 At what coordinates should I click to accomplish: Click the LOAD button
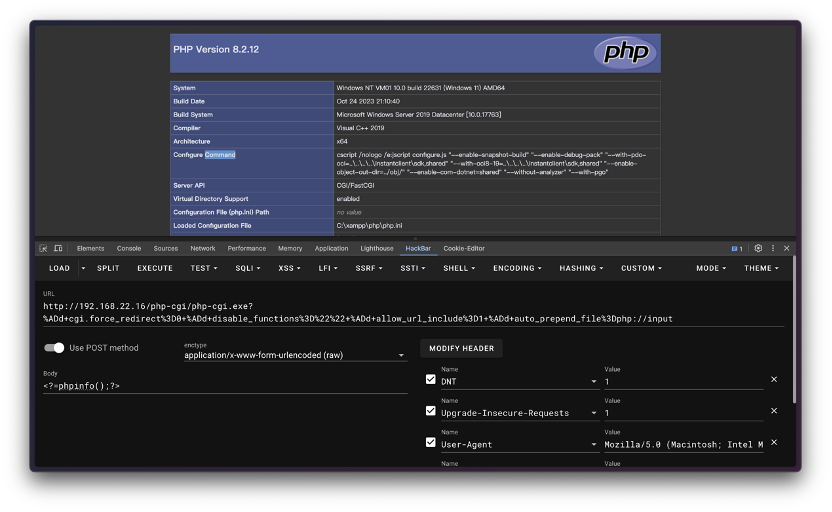point(59,268)
